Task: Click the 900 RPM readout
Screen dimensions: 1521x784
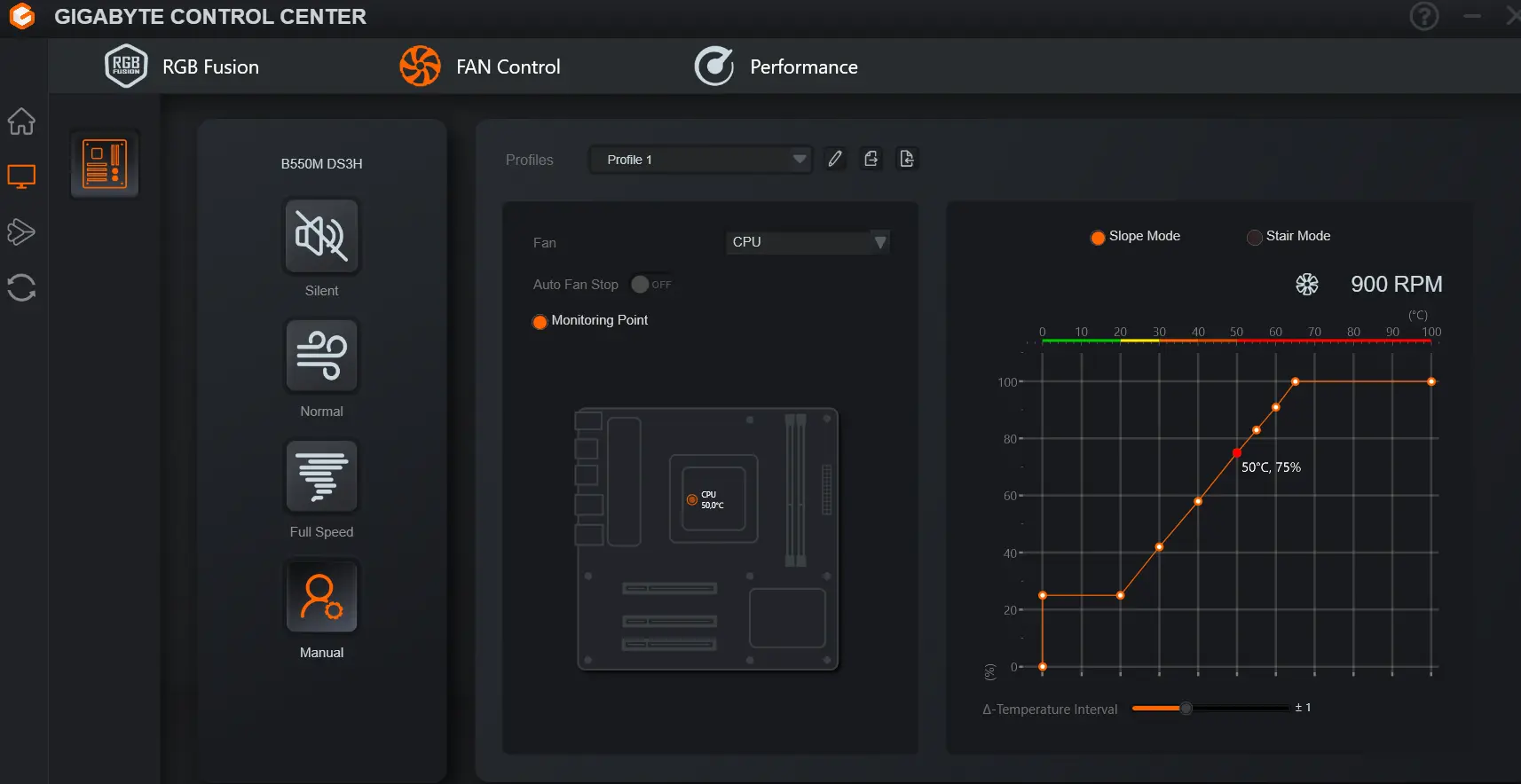Action: click(x=1397, y=284)
